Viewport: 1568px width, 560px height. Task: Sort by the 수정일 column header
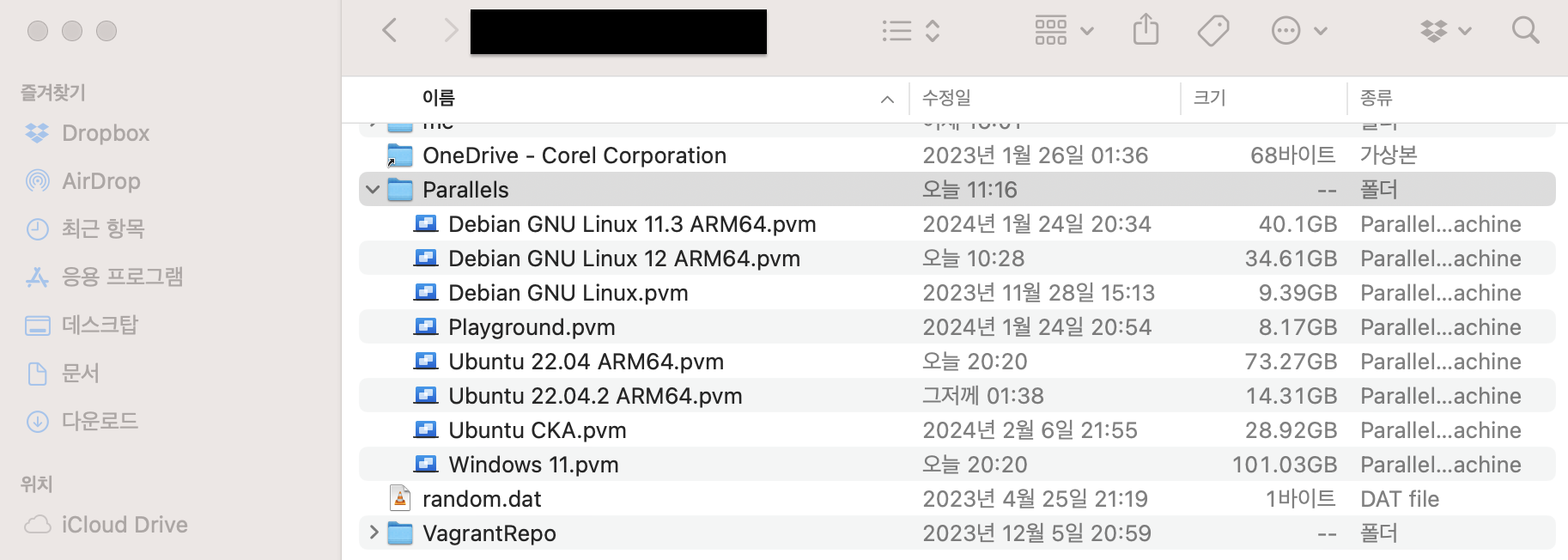946,99
